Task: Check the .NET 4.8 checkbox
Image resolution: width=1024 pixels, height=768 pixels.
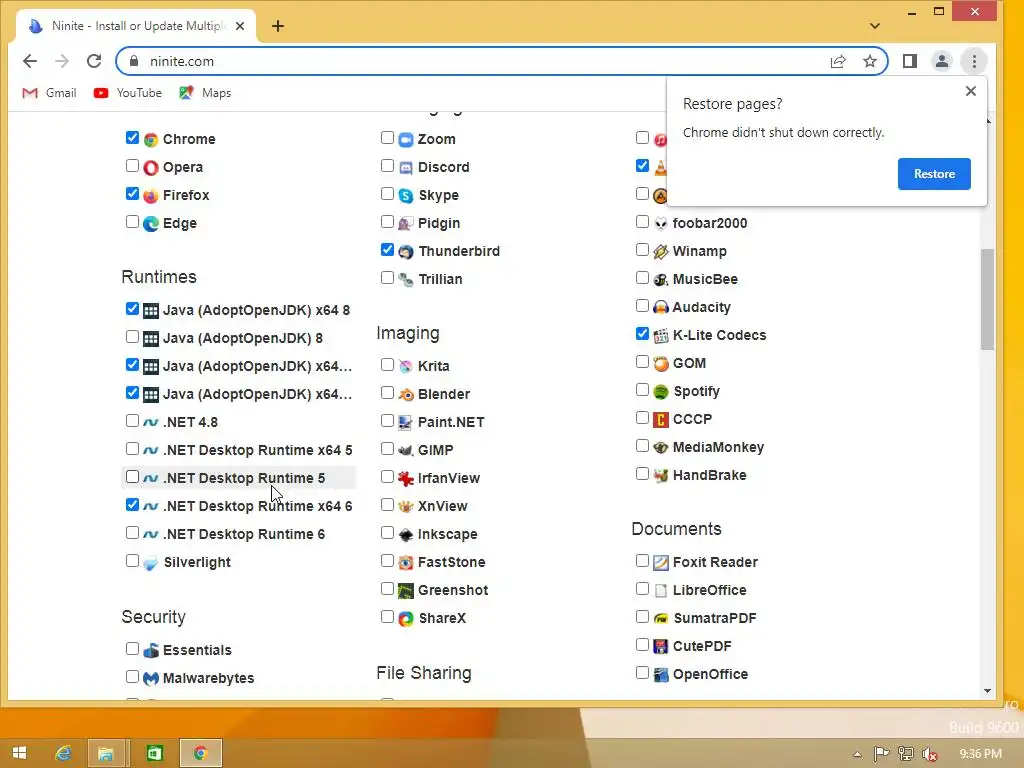Action: pos(133,421)
